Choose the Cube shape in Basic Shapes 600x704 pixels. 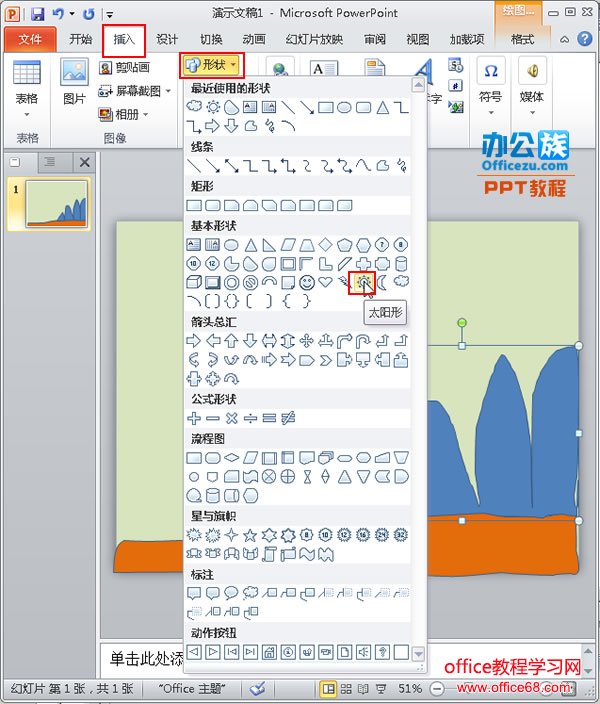click(x=194, y=282)
